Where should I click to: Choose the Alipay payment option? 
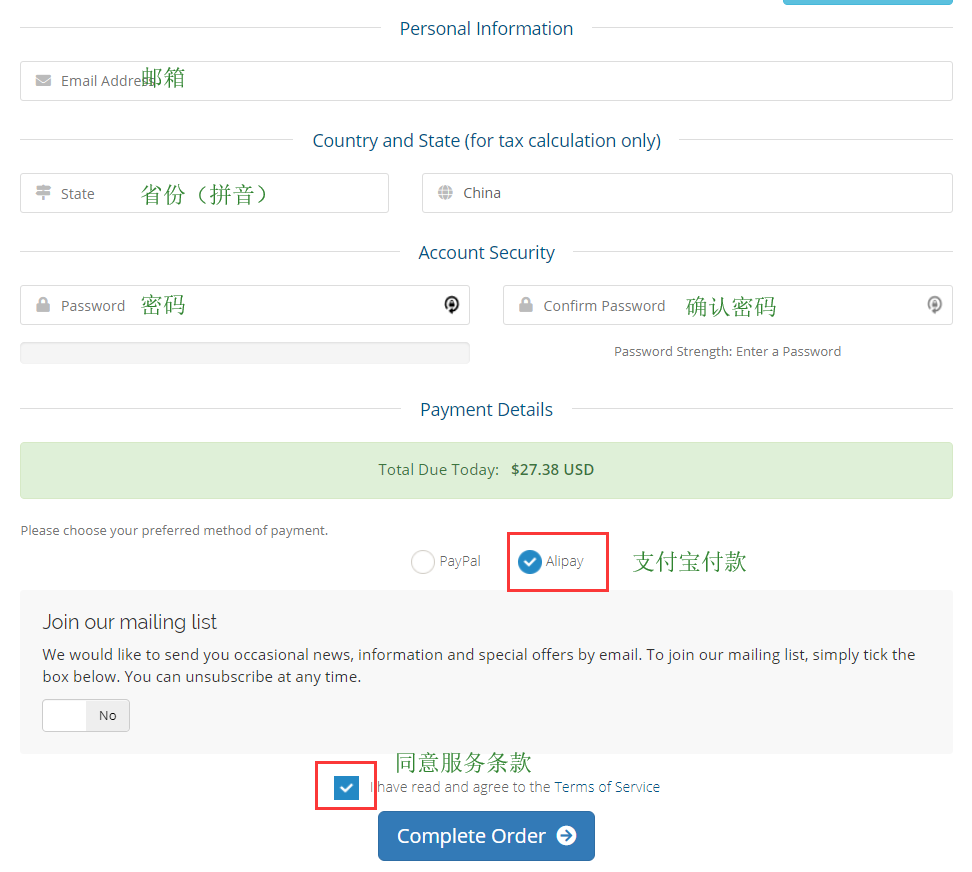(x=530, y=562)
